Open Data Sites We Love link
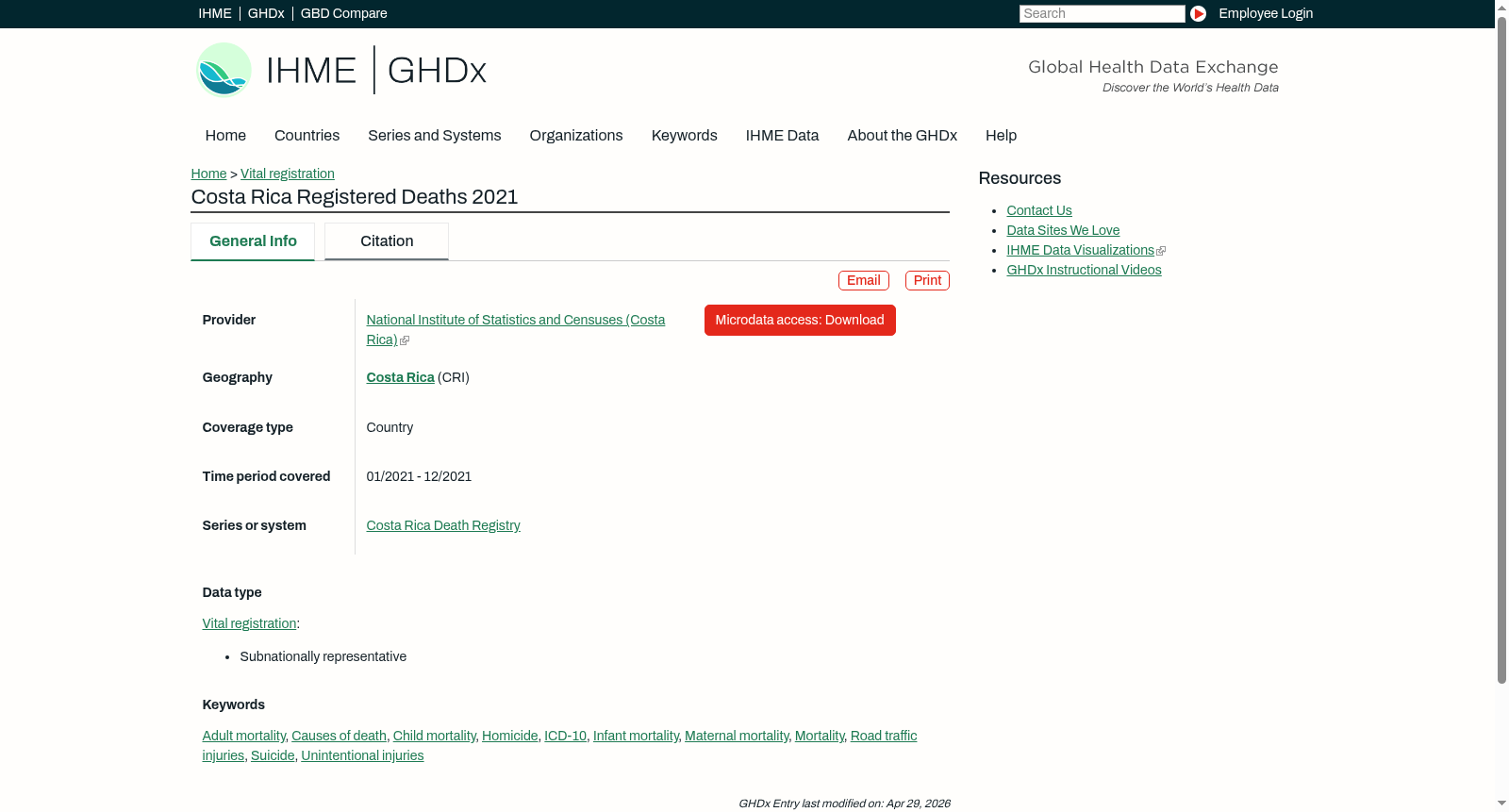1509x812 pixels. (x=1063, y=230)
